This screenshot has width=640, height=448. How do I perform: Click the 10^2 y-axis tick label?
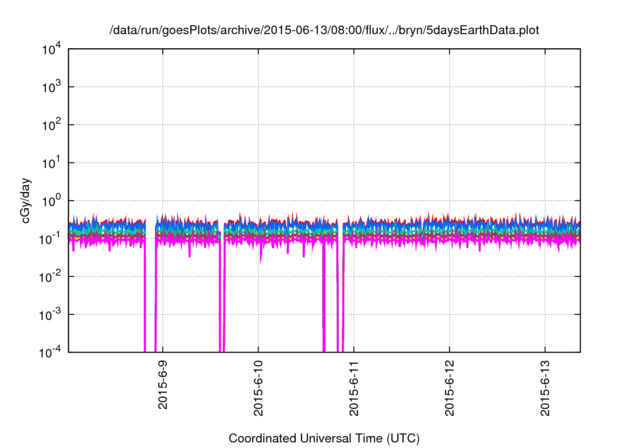coord(51,125)
